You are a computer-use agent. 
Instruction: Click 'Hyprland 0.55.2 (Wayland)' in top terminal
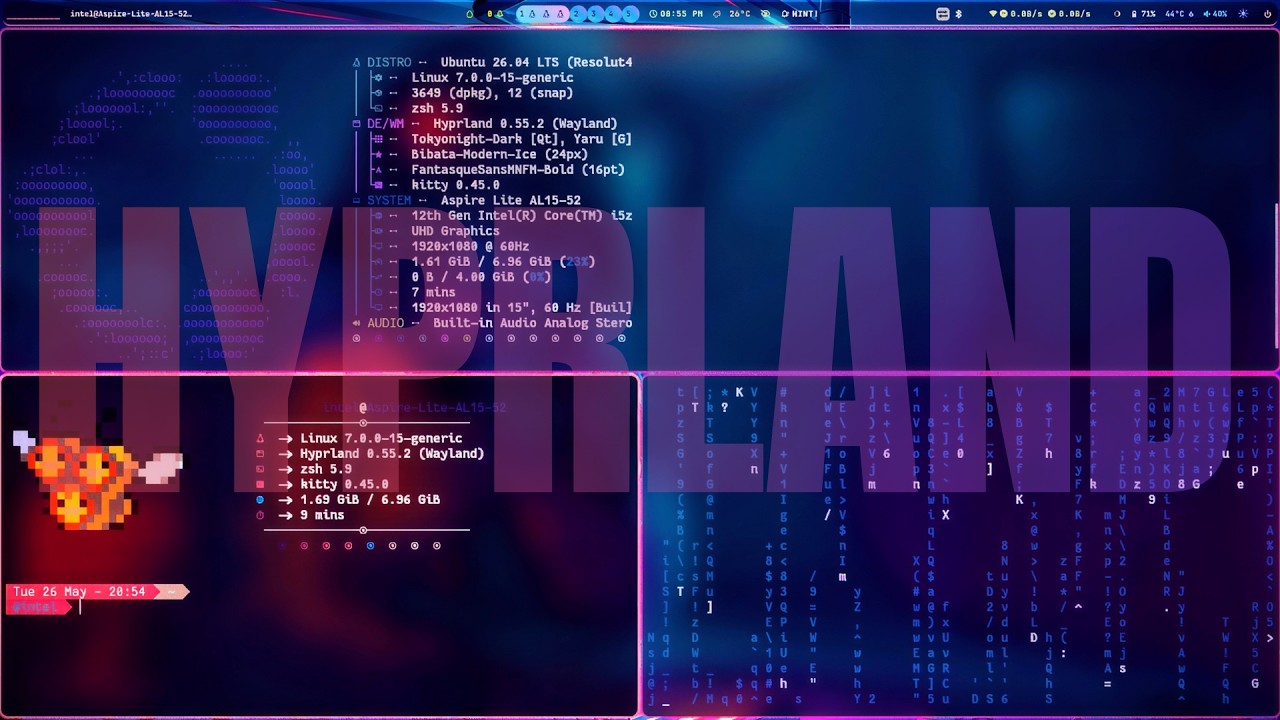[x=525, y=124]
